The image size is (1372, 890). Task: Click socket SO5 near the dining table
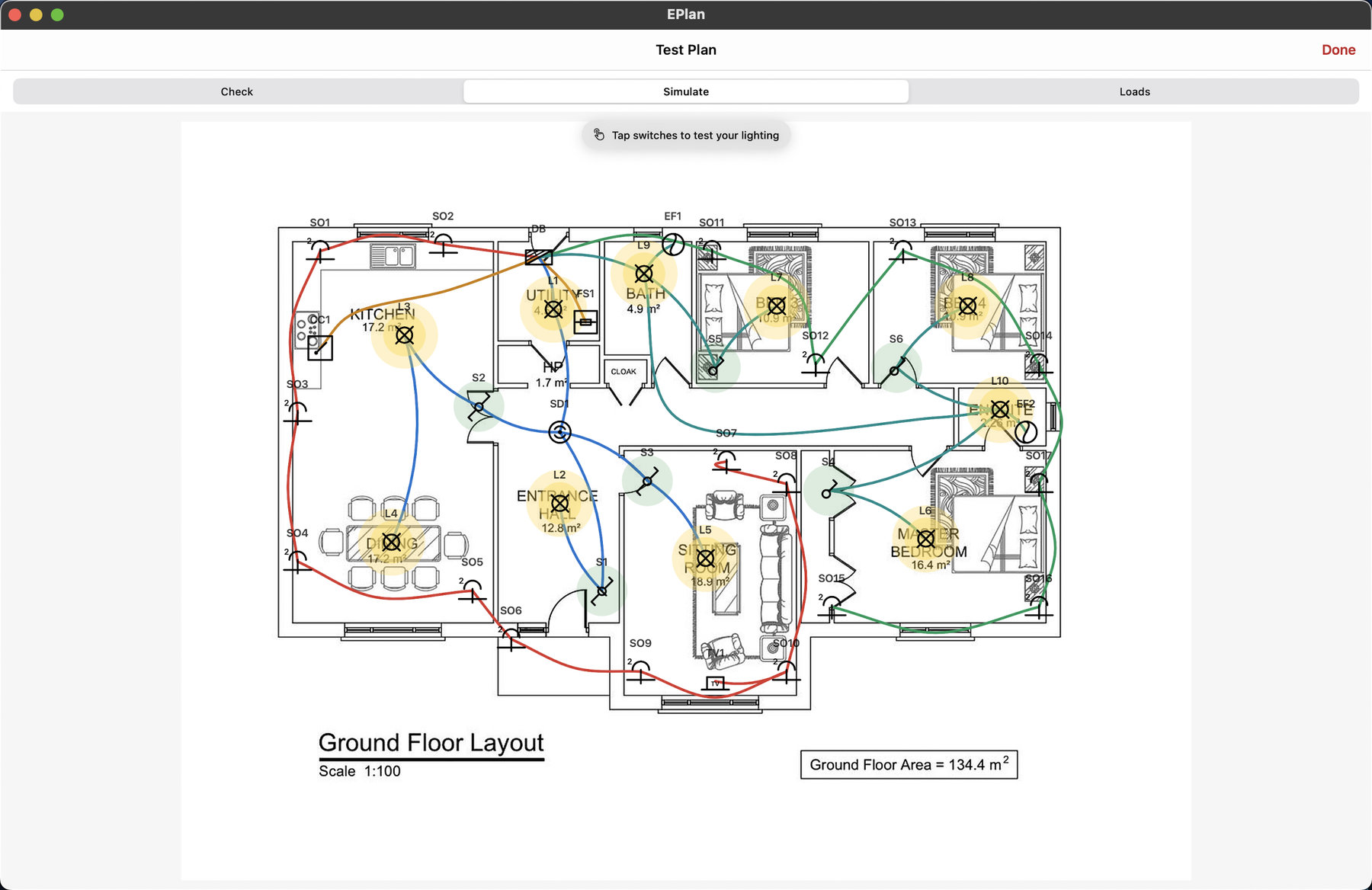(473, 591)
